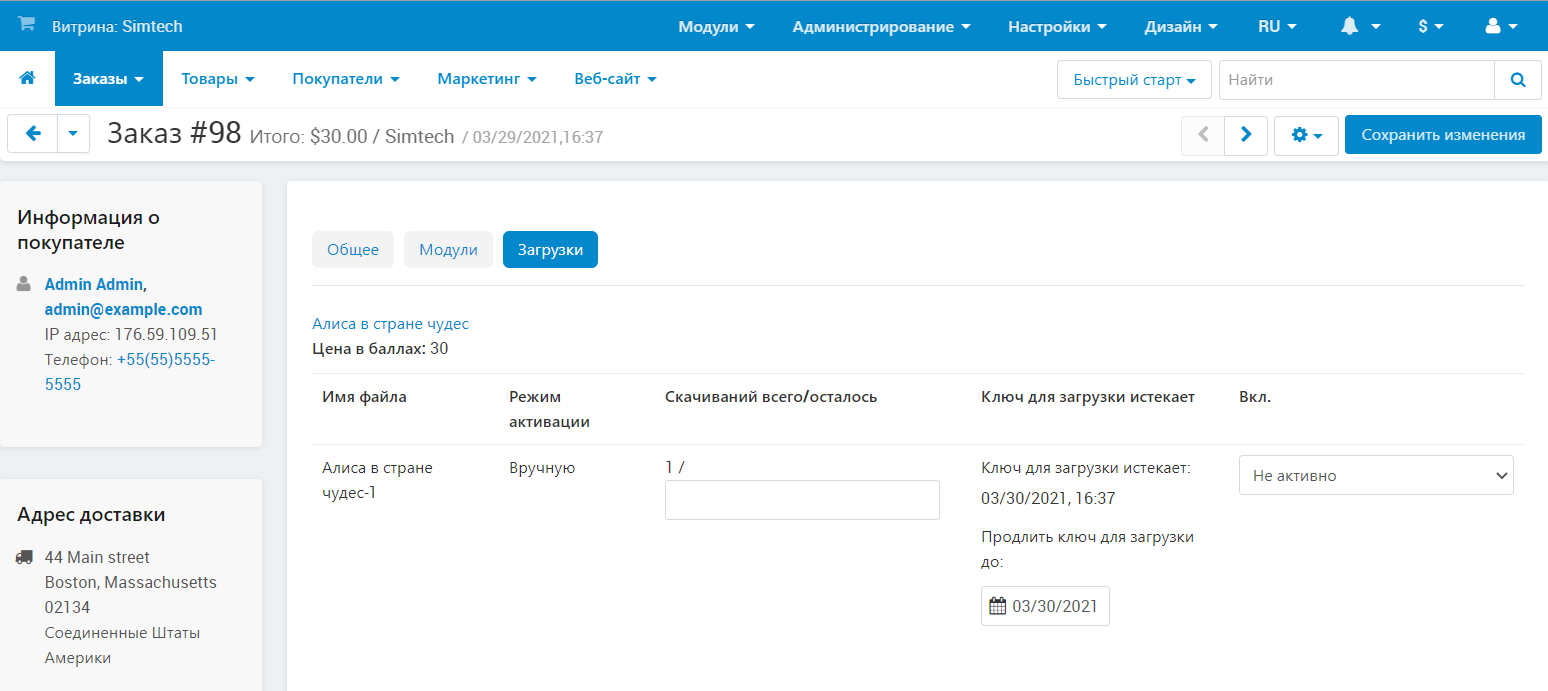
Task: Switch to the 'Модули' tab
Action: click(x=448, y=250)
